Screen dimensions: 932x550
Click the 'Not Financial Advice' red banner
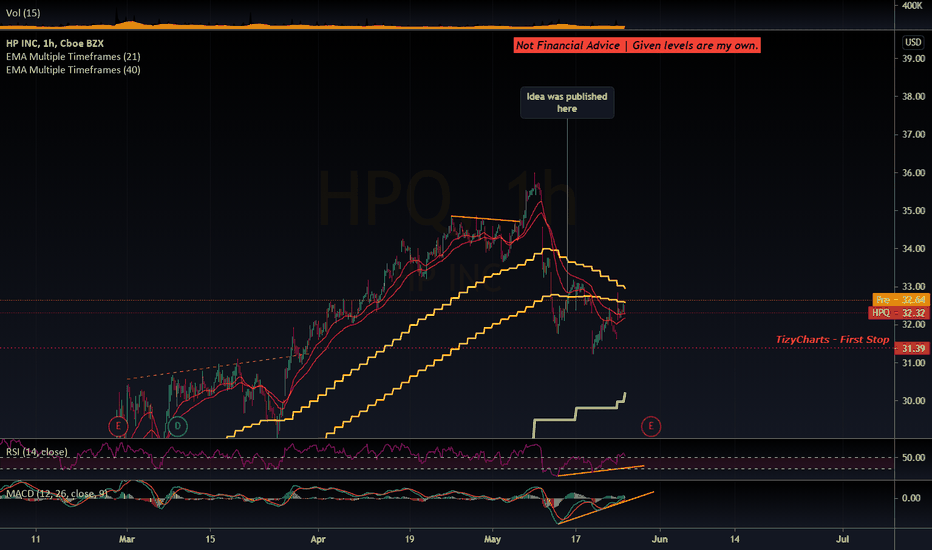[637, 45]
